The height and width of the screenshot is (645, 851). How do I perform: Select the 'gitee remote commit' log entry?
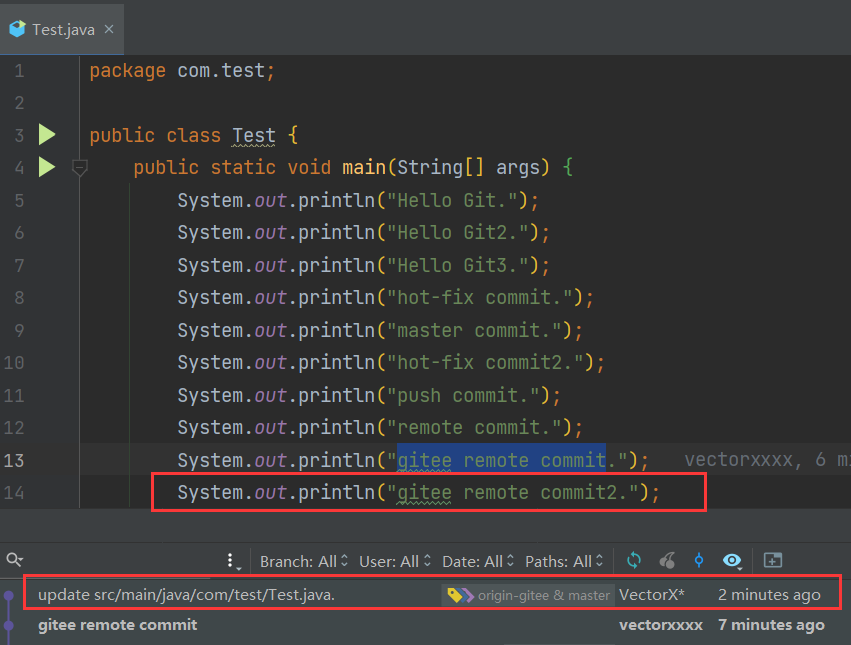point(432,625)
